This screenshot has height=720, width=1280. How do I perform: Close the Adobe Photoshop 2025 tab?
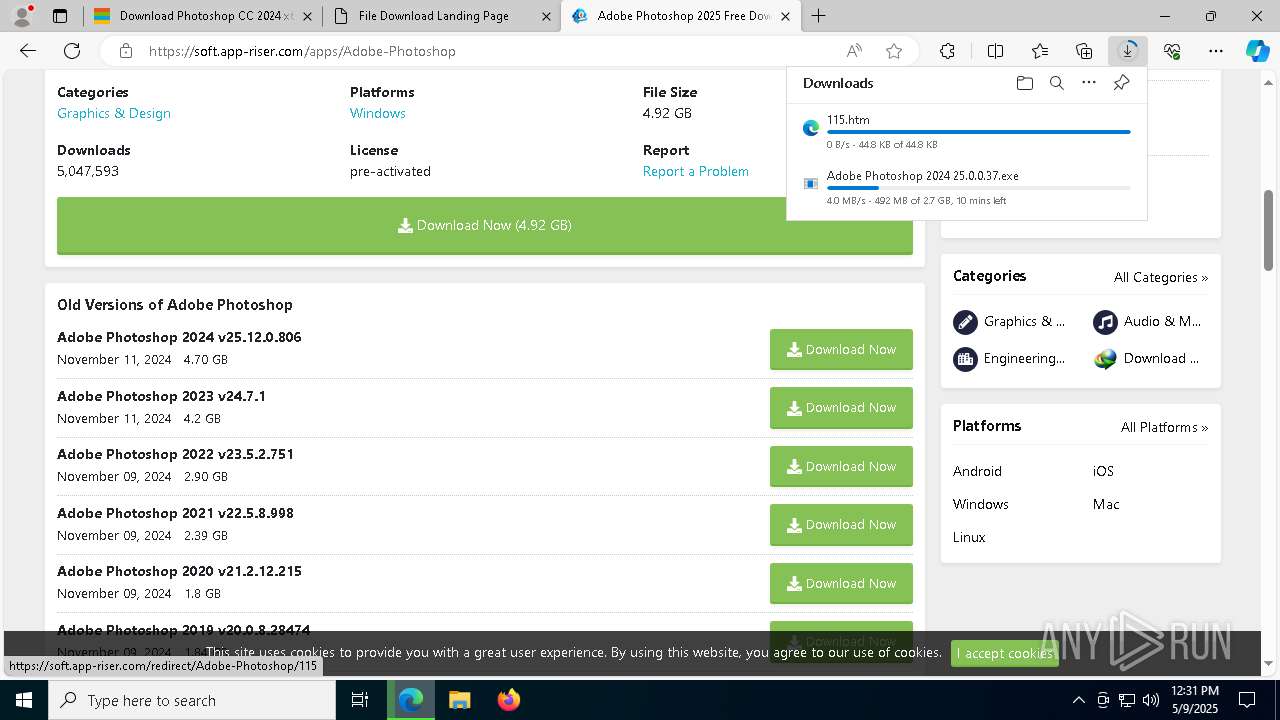[x=787, y=16]
